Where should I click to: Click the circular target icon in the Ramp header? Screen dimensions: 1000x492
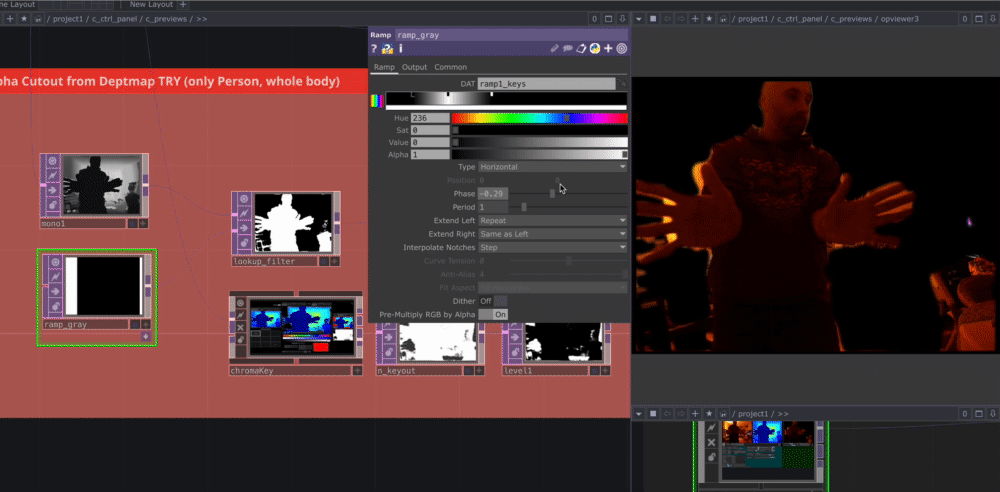(x=622, y=48)
